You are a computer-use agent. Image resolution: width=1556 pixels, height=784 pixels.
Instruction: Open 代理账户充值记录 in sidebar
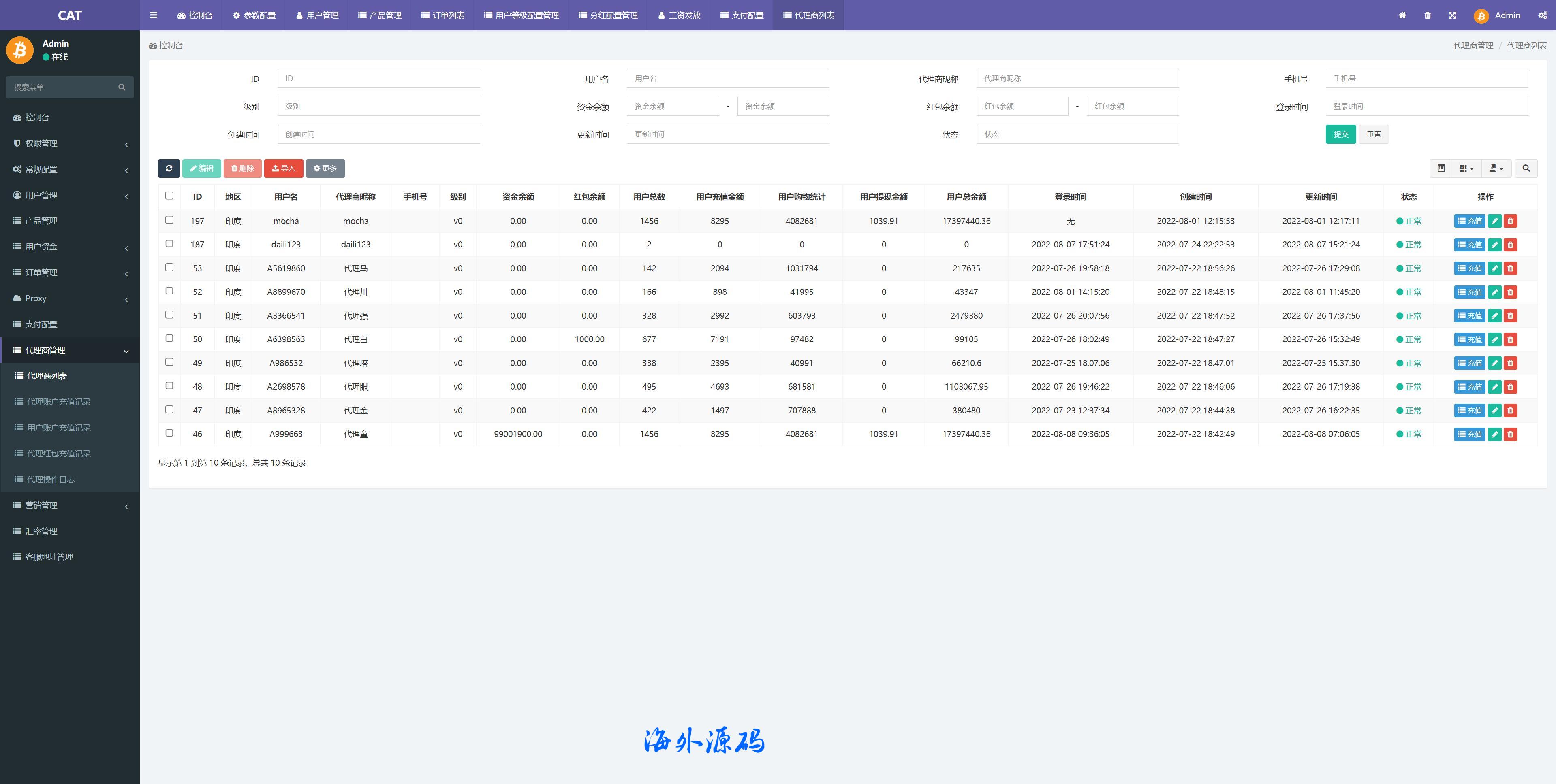click(59, 401)
